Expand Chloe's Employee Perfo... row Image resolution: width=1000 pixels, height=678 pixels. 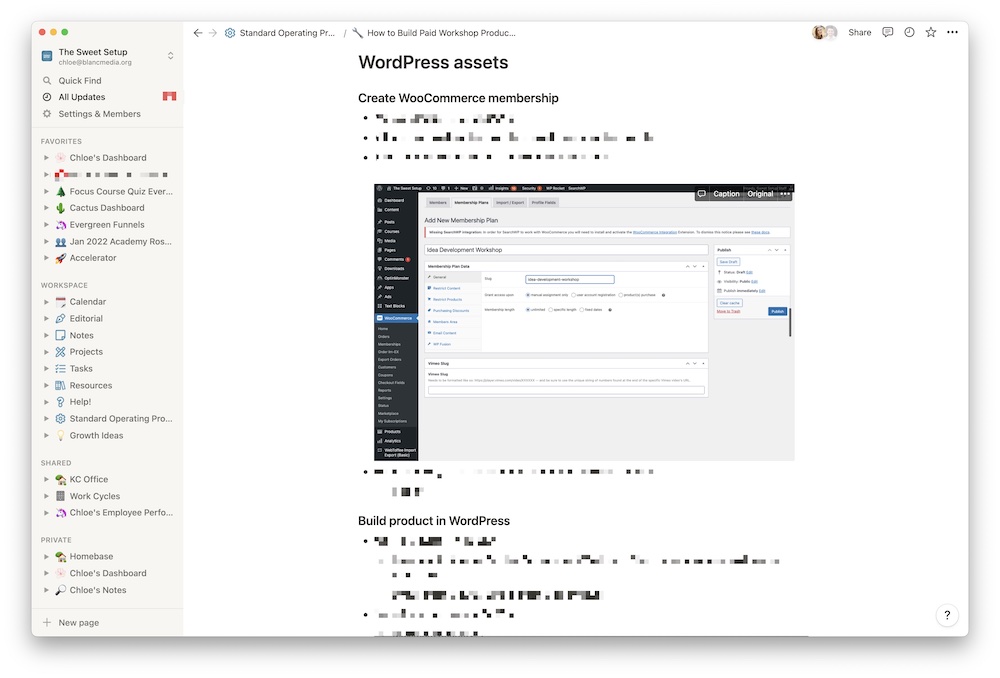tap(46, 513)
